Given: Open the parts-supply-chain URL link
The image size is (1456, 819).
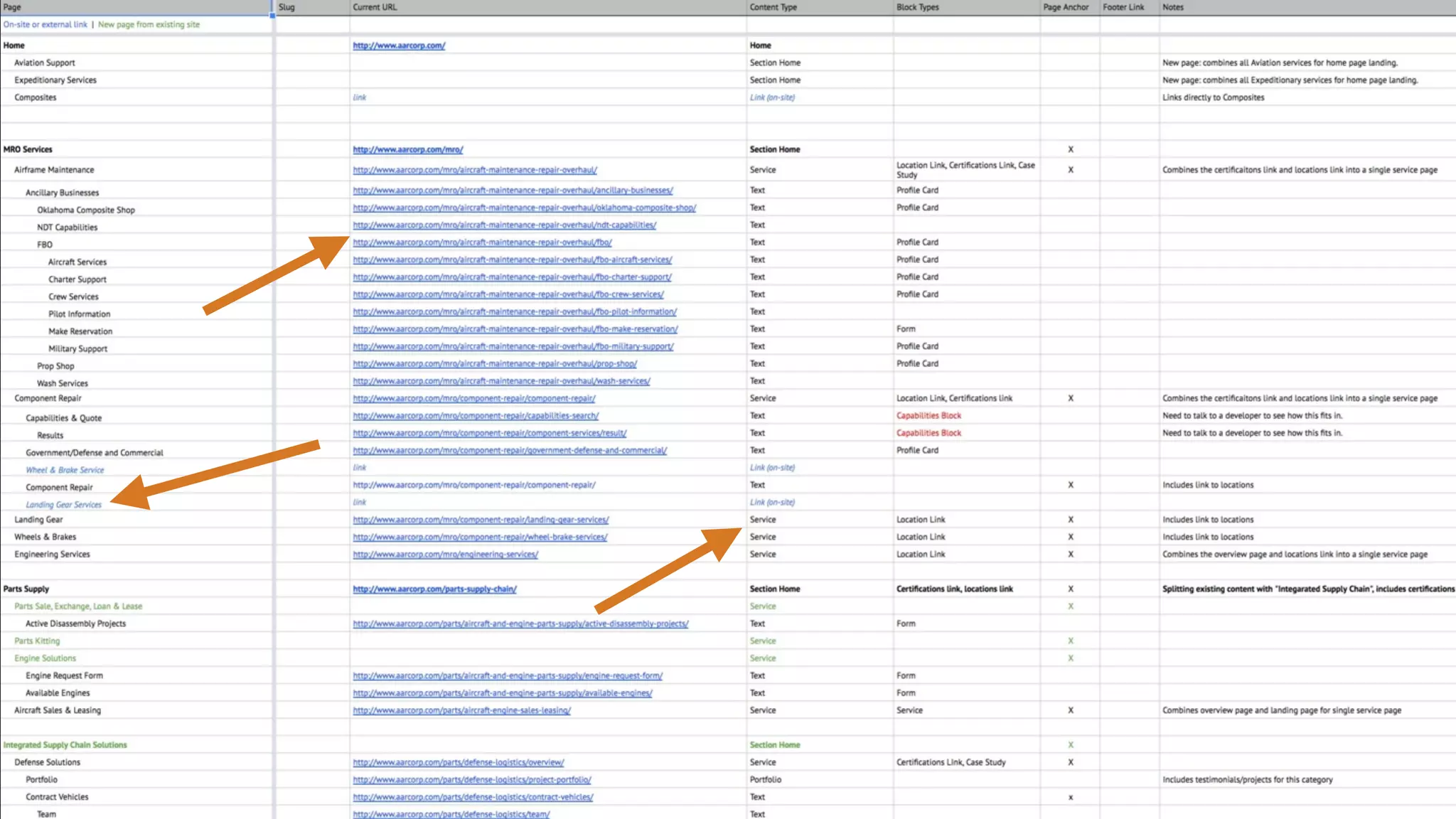Looking at the screenshot, I should coord(434,589).
